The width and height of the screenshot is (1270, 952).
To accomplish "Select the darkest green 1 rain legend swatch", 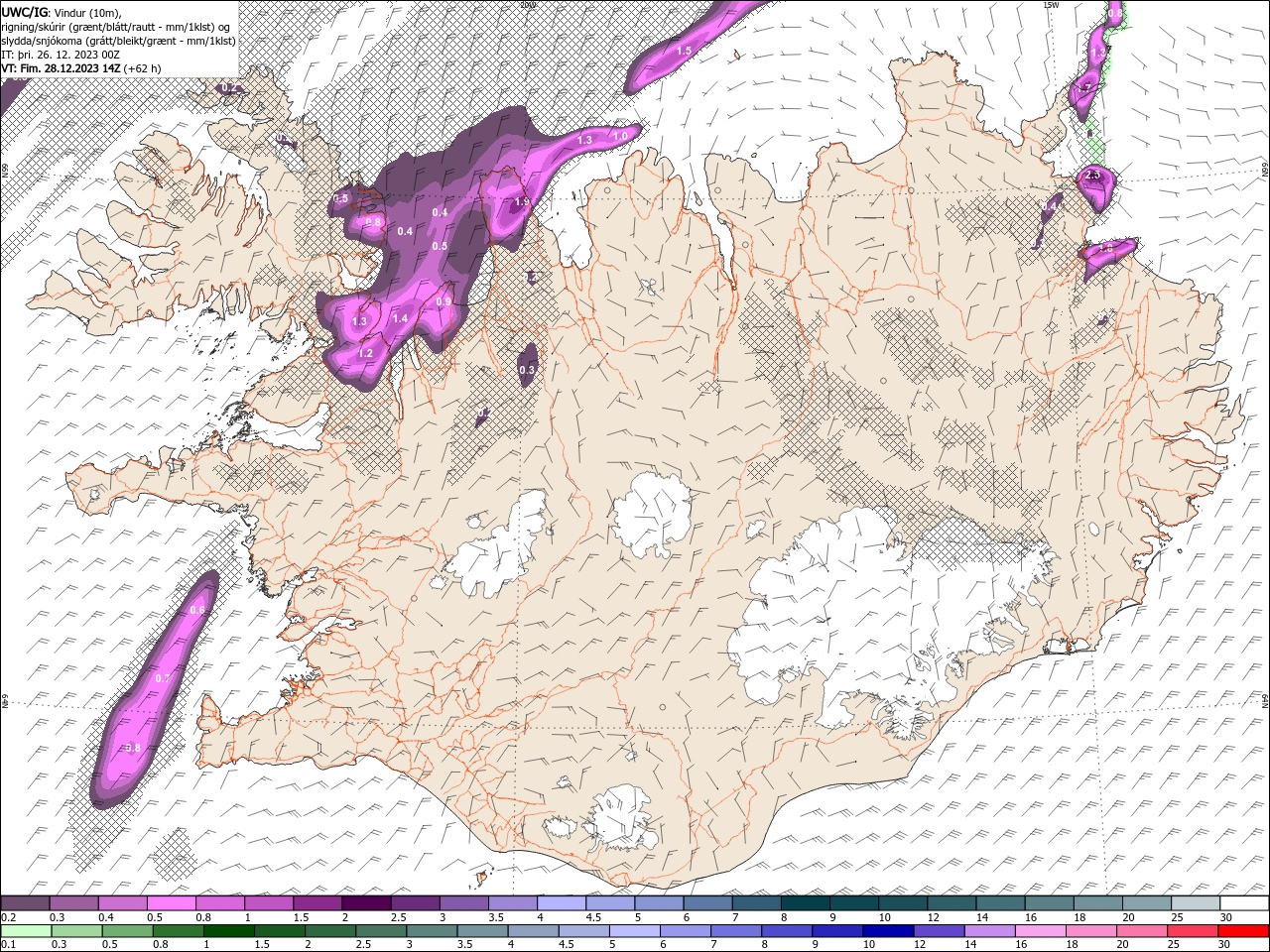I will [228, 930].
